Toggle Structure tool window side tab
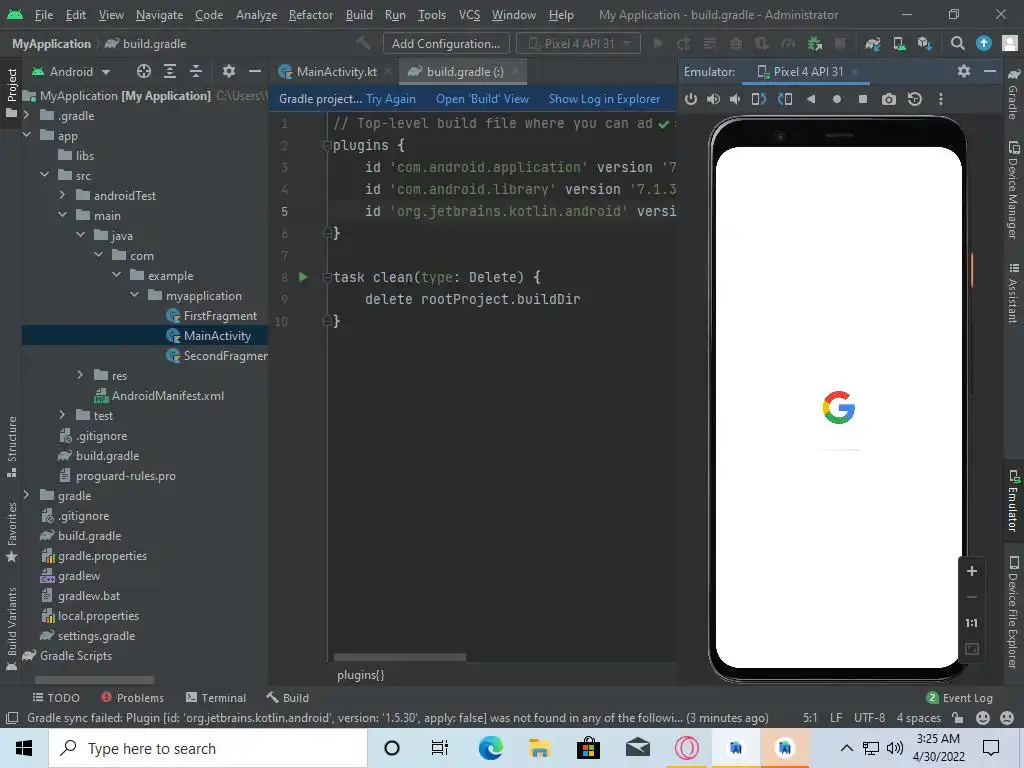 pos(11,447)
